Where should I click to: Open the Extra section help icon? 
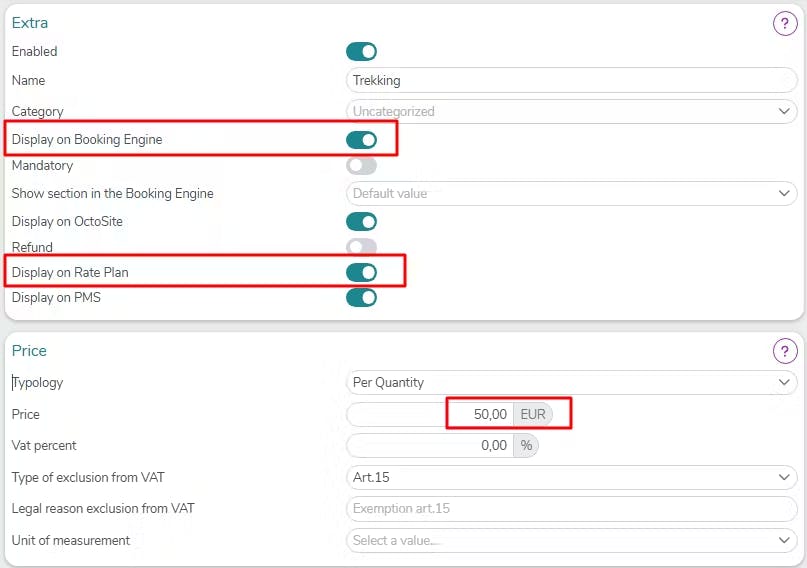coord(784,23)
